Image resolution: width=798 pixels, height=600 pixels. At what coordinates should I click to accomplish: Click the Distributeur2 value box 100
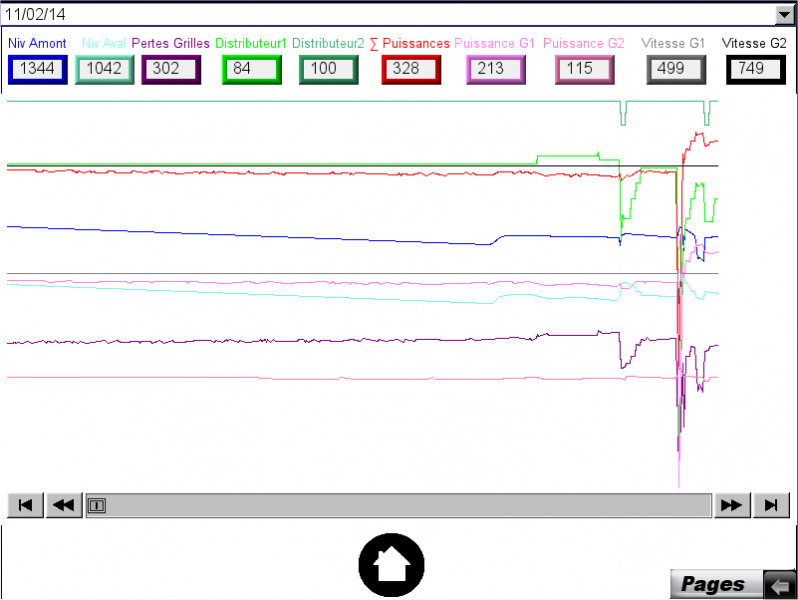328,69
